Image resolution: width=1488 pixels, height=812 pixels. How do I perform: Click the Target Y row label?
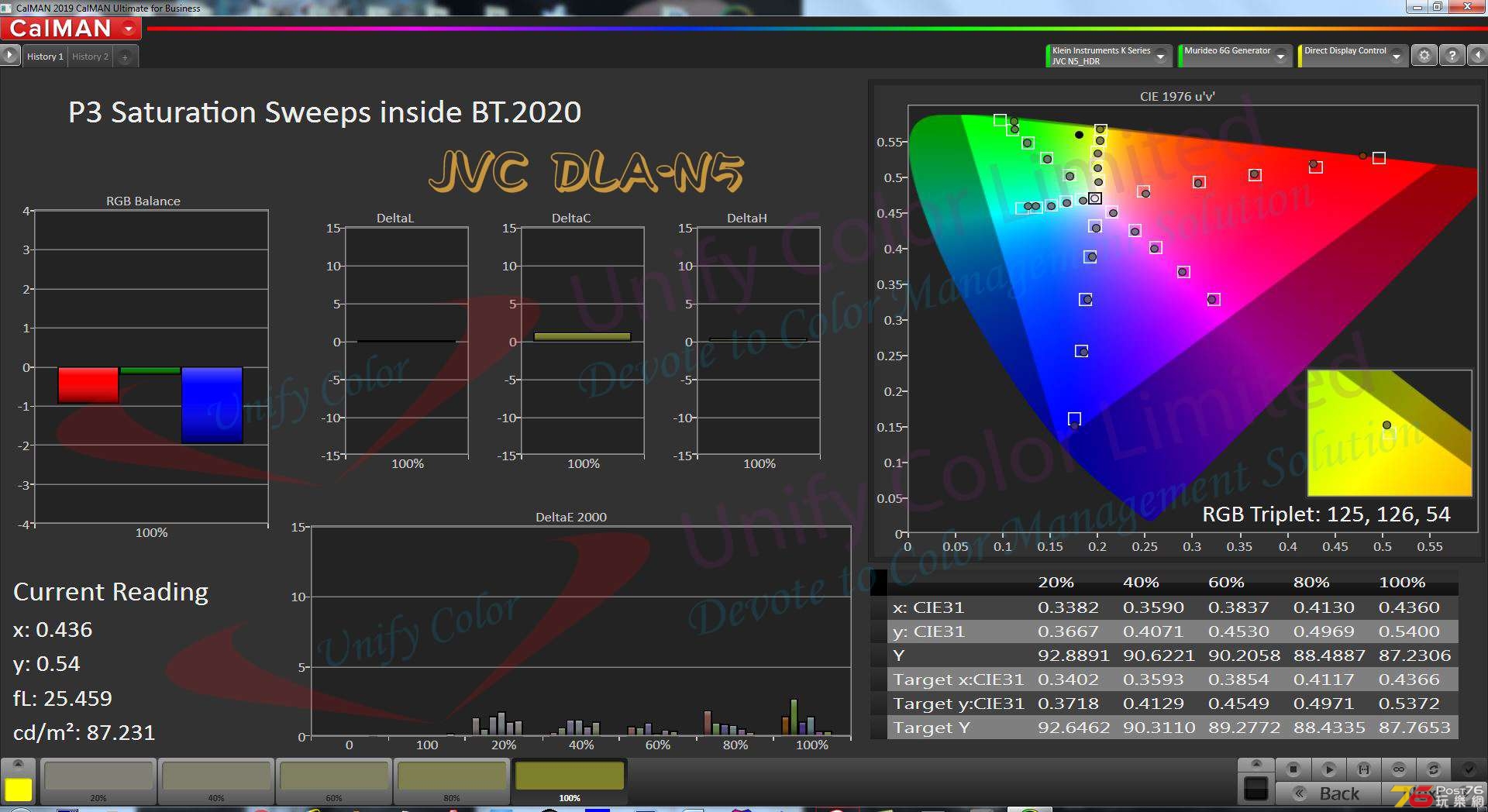[931, 728]
